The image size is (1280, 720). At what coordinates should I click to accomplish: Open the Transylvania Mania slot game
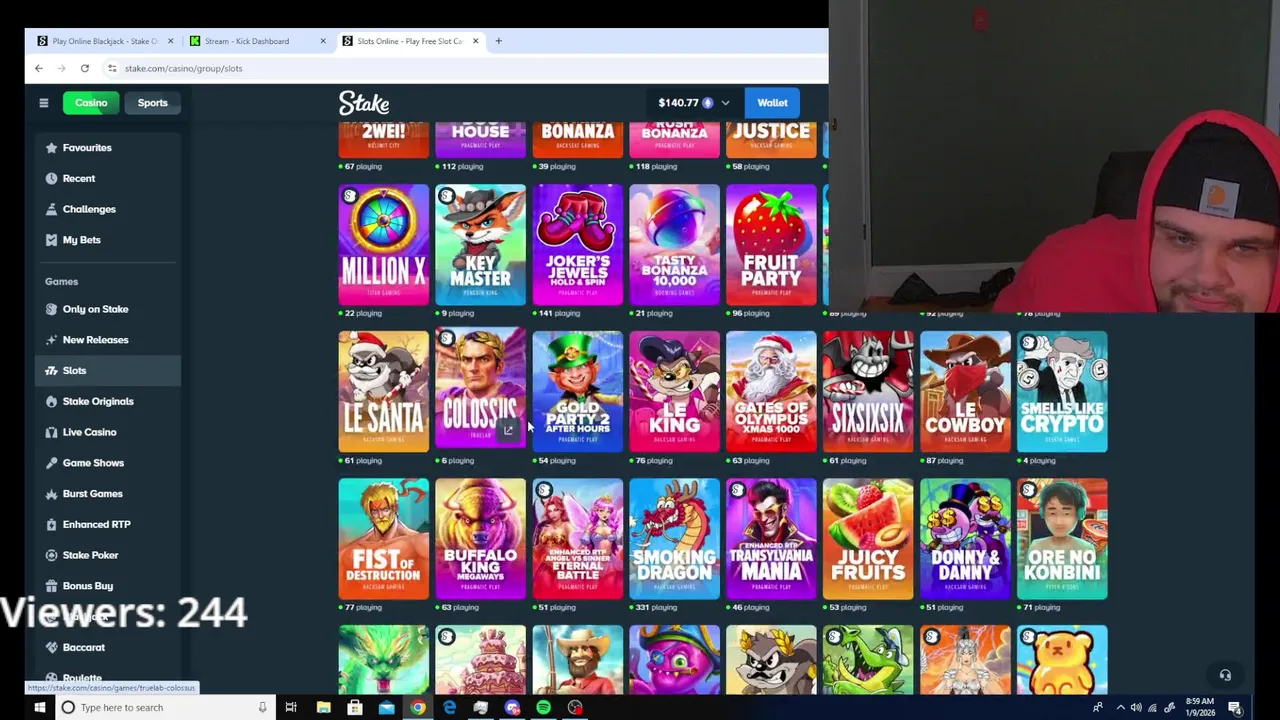[x=771, y=539]
